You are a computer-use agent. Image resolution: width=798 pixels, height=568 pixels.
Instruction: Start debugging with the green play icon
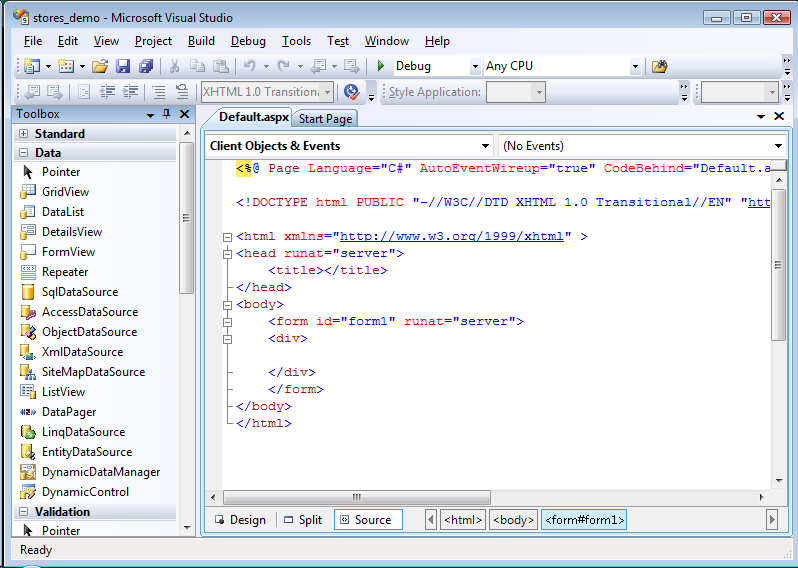381,66
